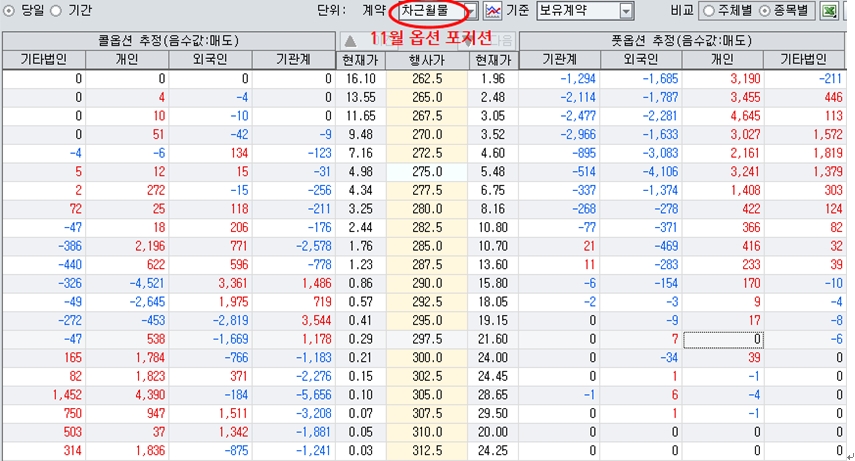Open the chart icon beside 기준
This screenshot has height=461, width=855.
tap(492, 11)
